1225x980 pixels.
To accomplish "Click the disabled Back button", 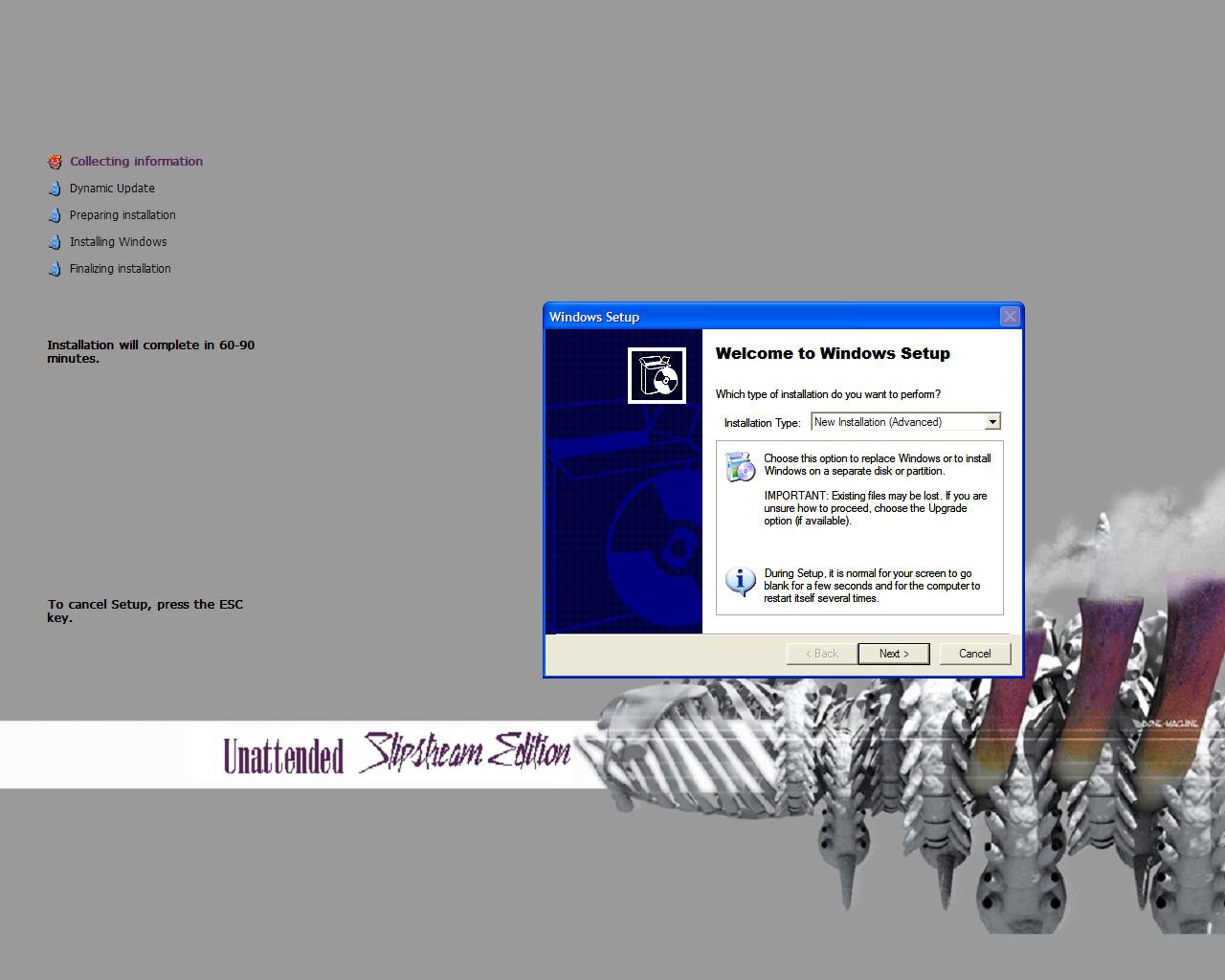I will pos(822,654).
